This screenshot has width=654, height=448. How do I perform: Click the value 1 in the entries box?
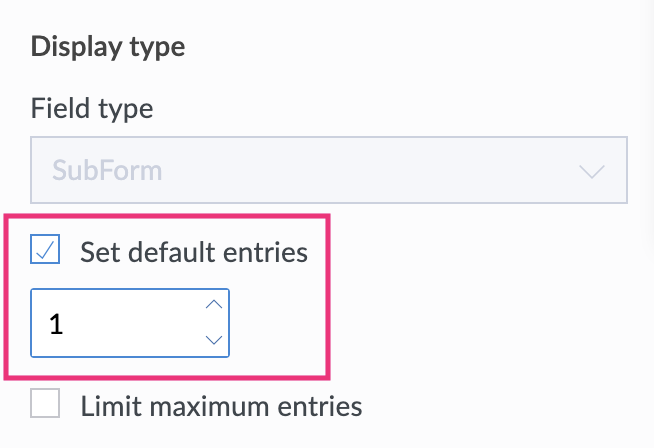[x=56, y=324]
